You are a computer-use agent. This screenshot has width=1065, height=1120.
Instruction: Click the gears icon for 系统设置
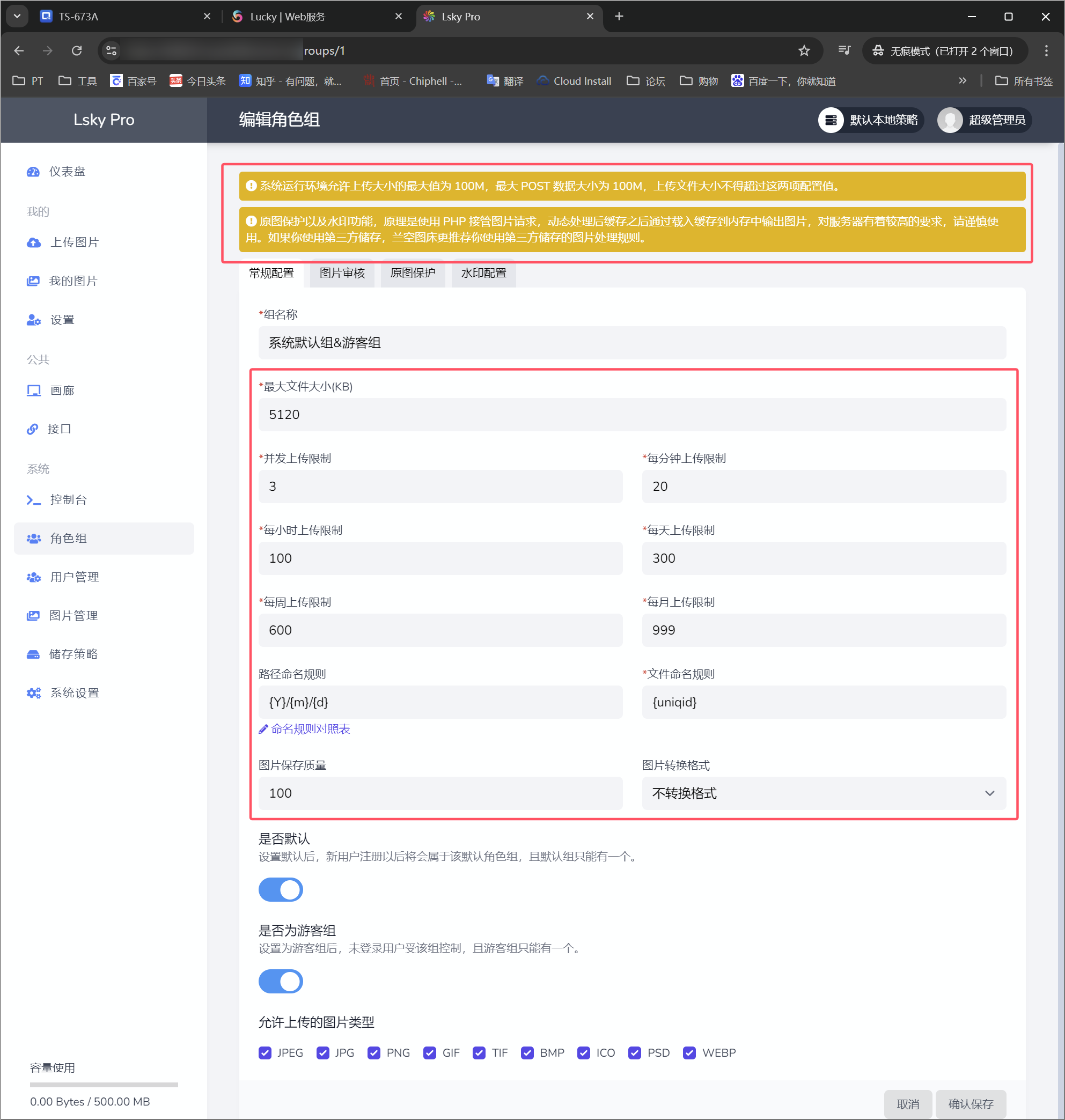coord(33,692)
